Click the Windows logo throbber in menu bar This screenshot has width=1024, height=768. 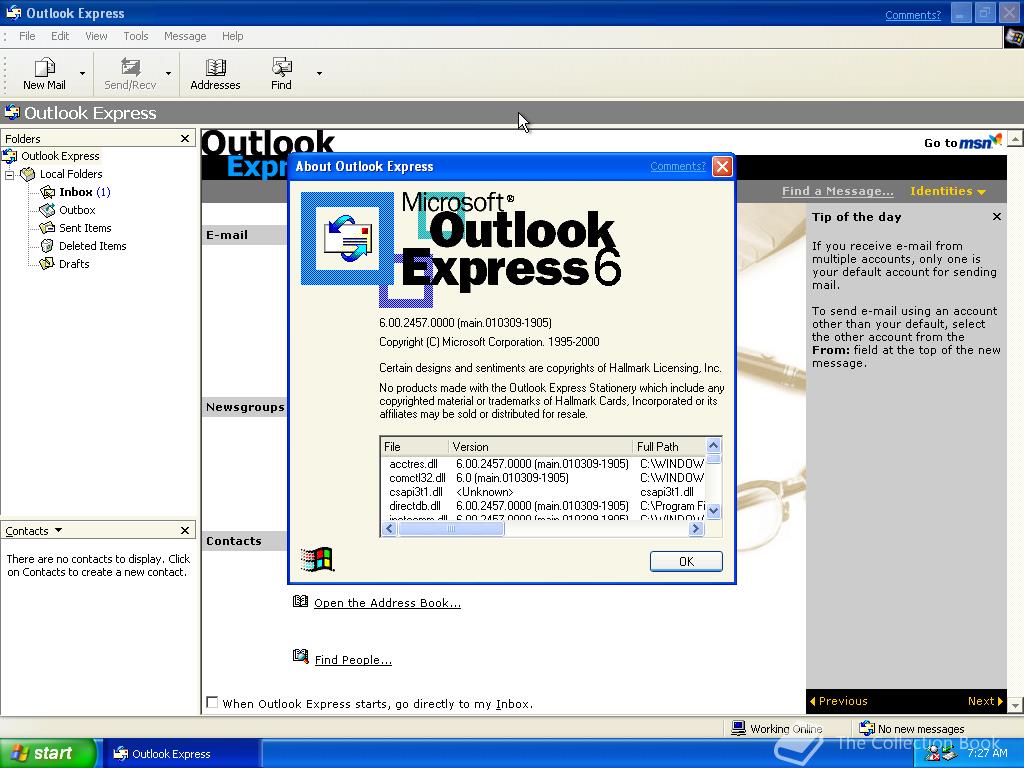point(1014,37)
